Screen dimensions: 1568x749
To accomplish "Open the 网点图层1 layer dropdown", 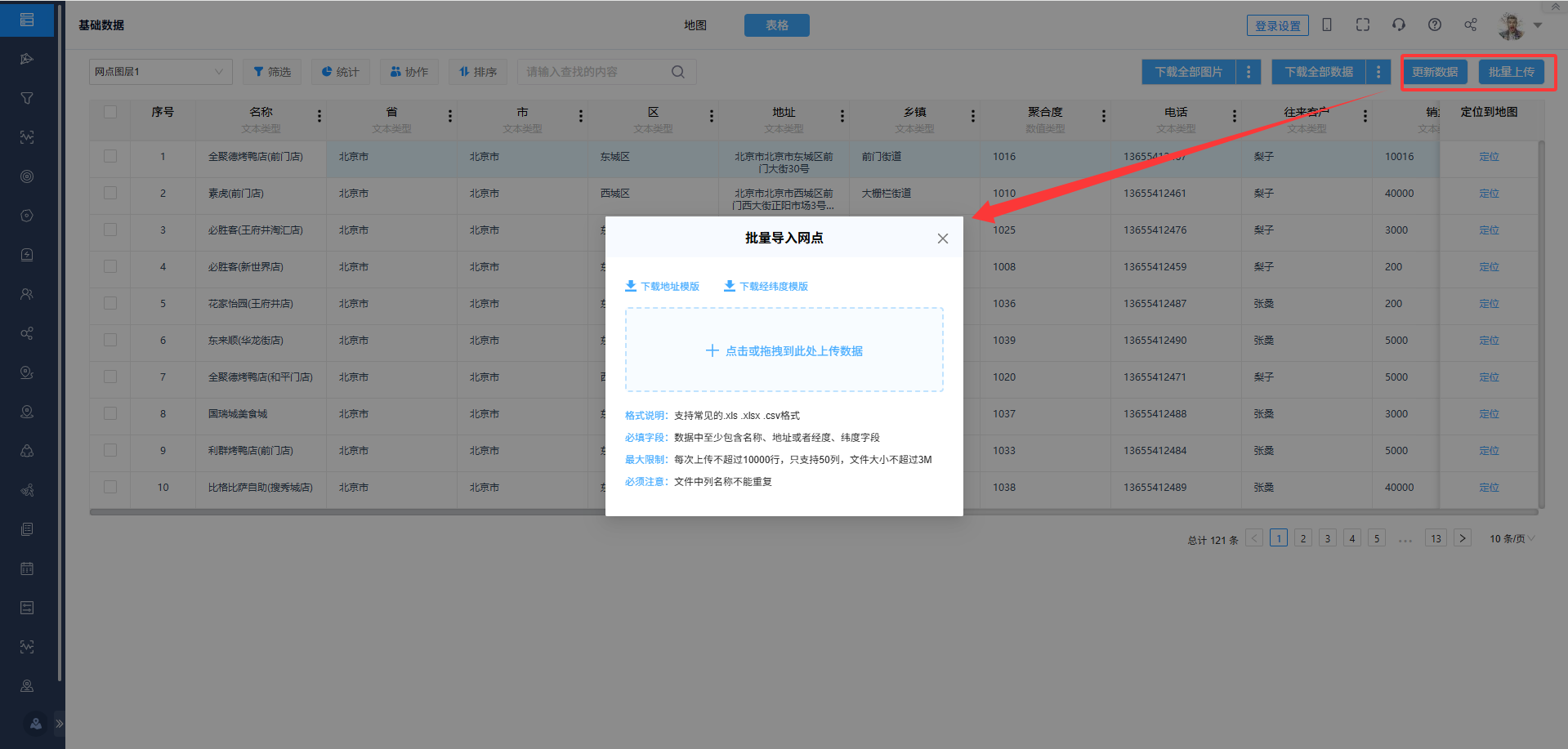I will click(x=160, y=72).
